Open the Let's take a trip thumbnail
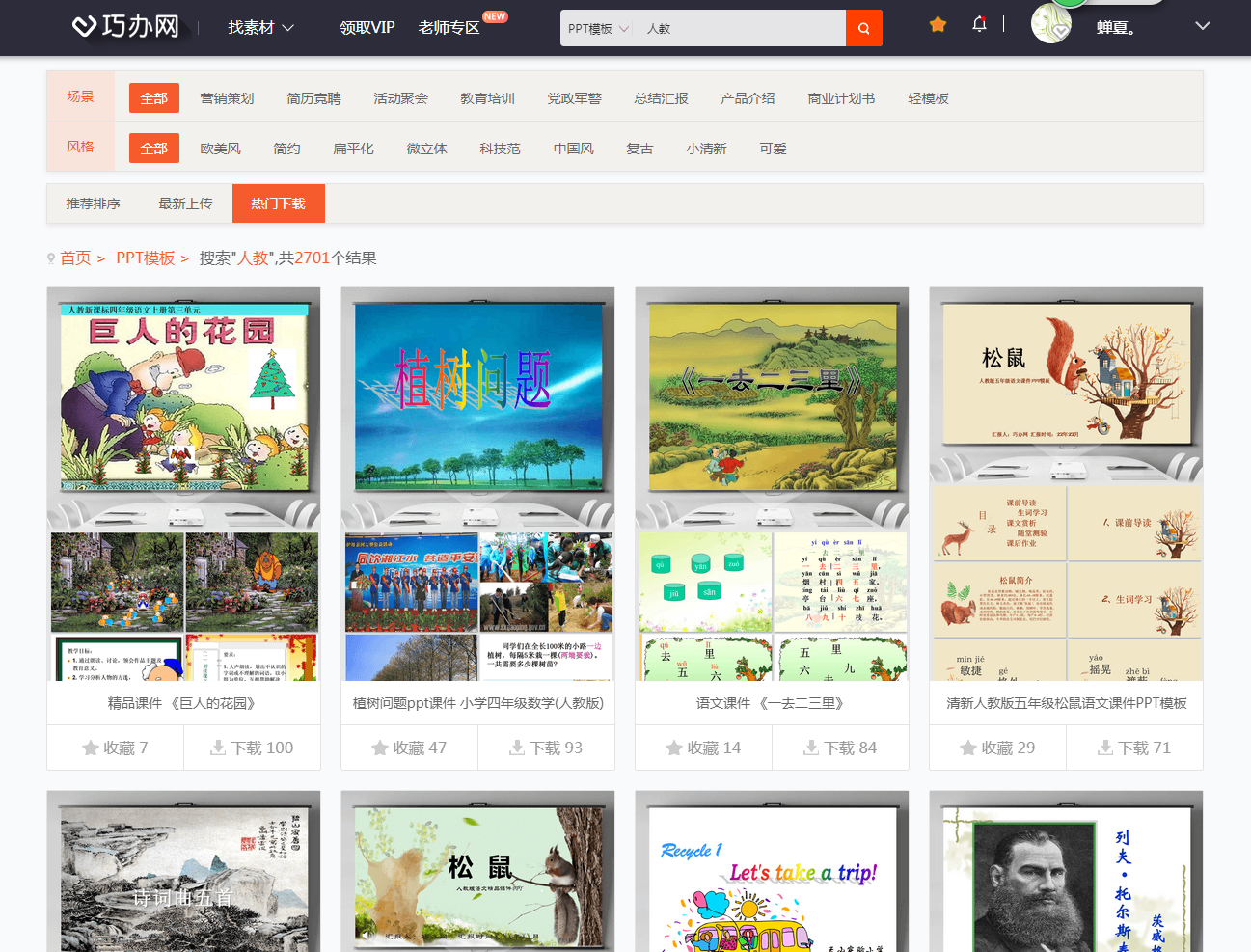Image resolution: width=1251 pixels, height=952 pixels. click(x=772, y=872)
